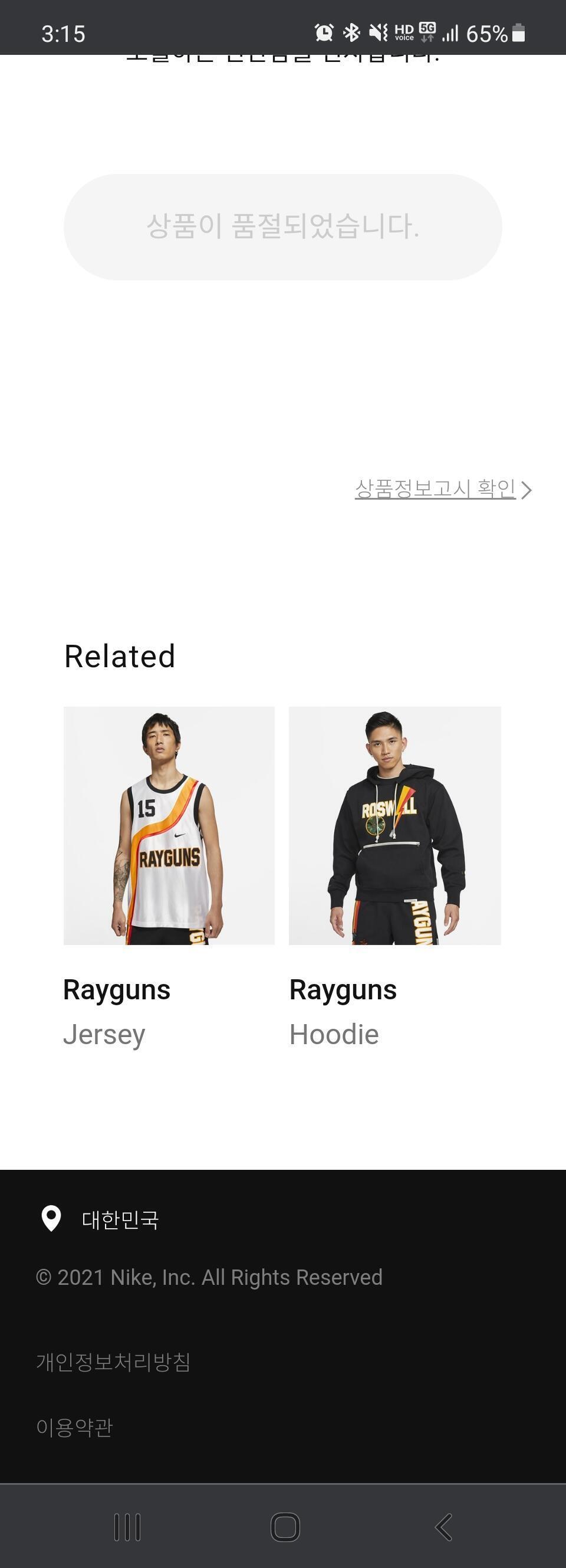Tap the location pin icon in footer
This screenshot has width=566, height=1568.
coord(51,1219)
